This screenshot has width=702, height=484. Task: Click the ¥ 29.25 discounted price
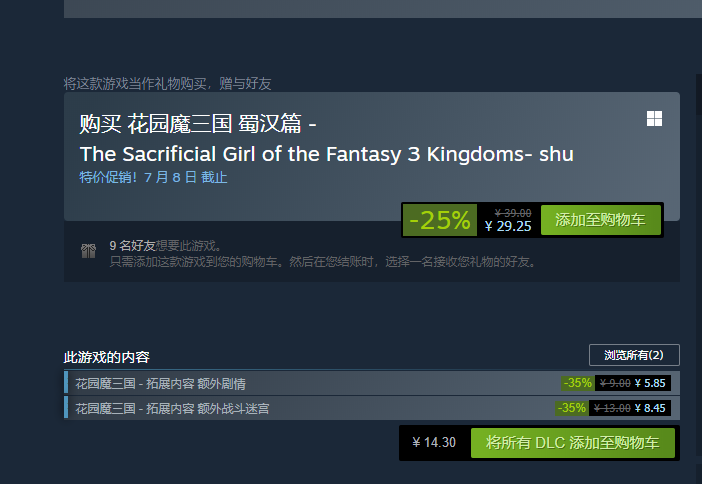coord(508,226)
